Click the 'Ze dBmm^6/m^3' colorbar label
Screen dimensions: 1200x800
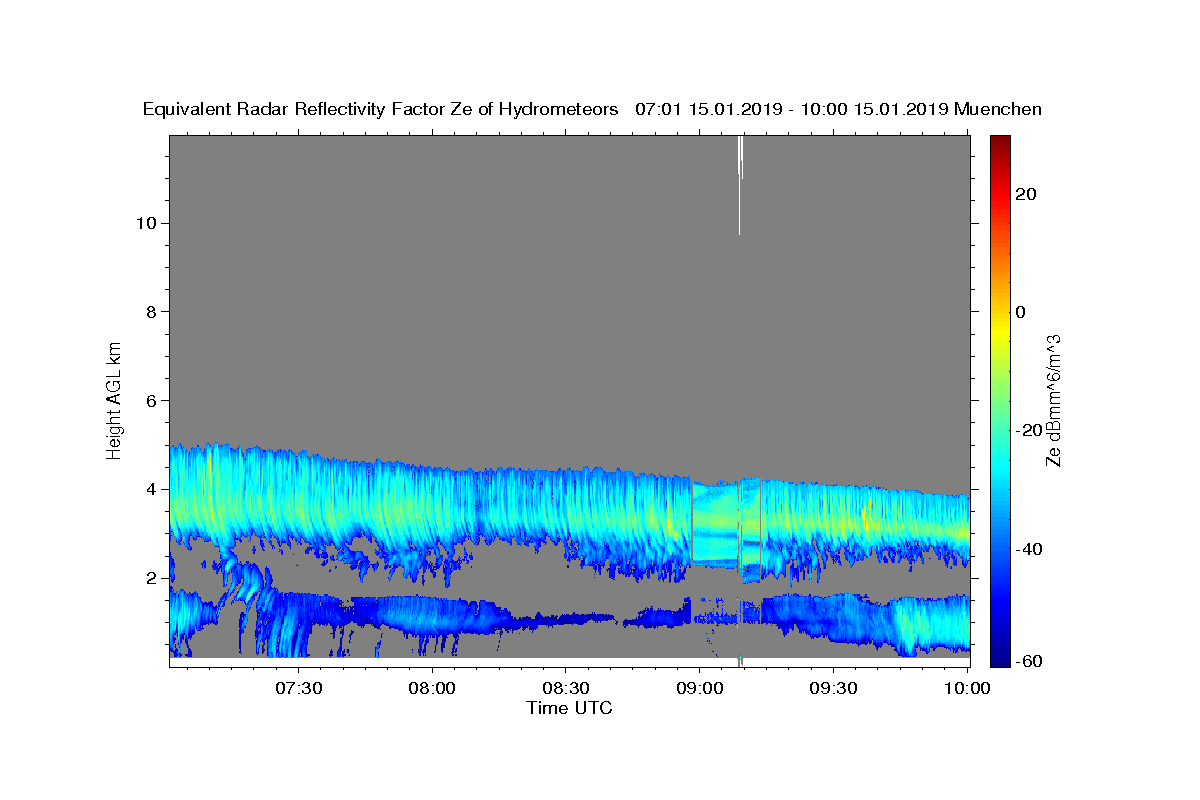tap(1052, 400)
